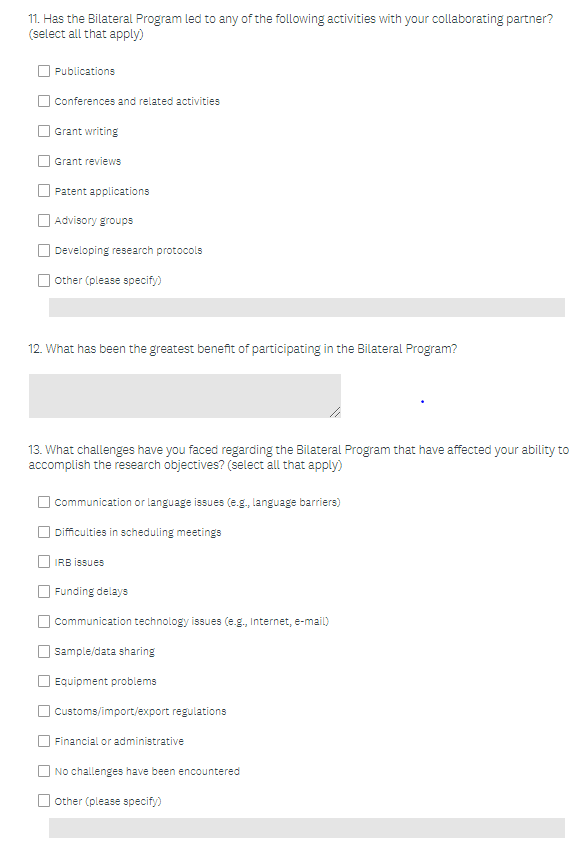The width and height of the screenshot is (584, 853).
Task: Check the Grant reviews box
Action: pyautogui.click(x=44, y=161)
